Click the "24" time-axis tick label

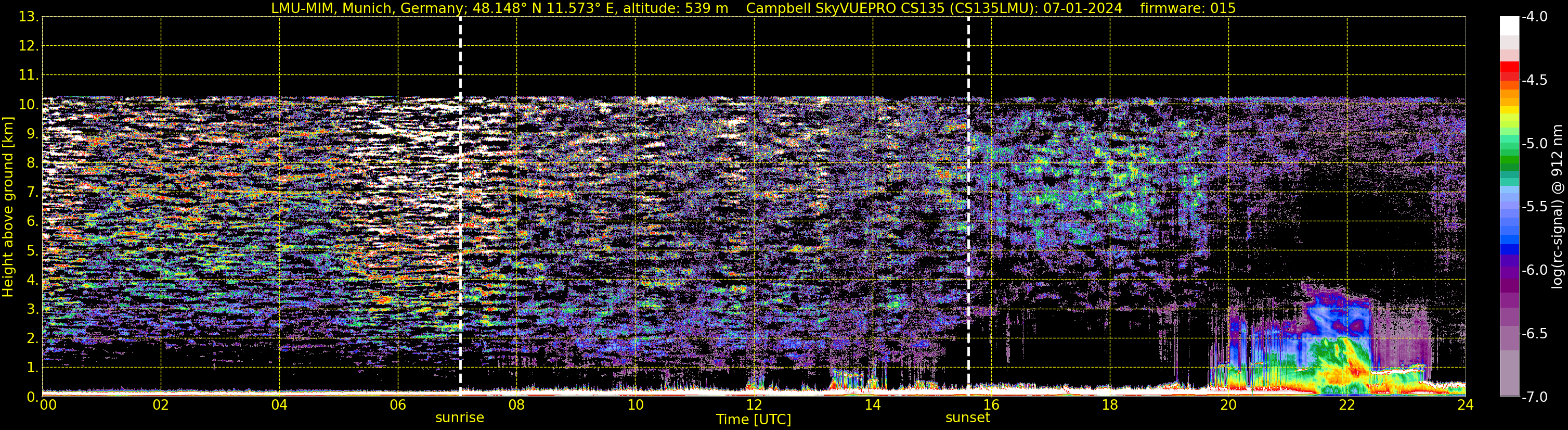[x=1466, y=405]
